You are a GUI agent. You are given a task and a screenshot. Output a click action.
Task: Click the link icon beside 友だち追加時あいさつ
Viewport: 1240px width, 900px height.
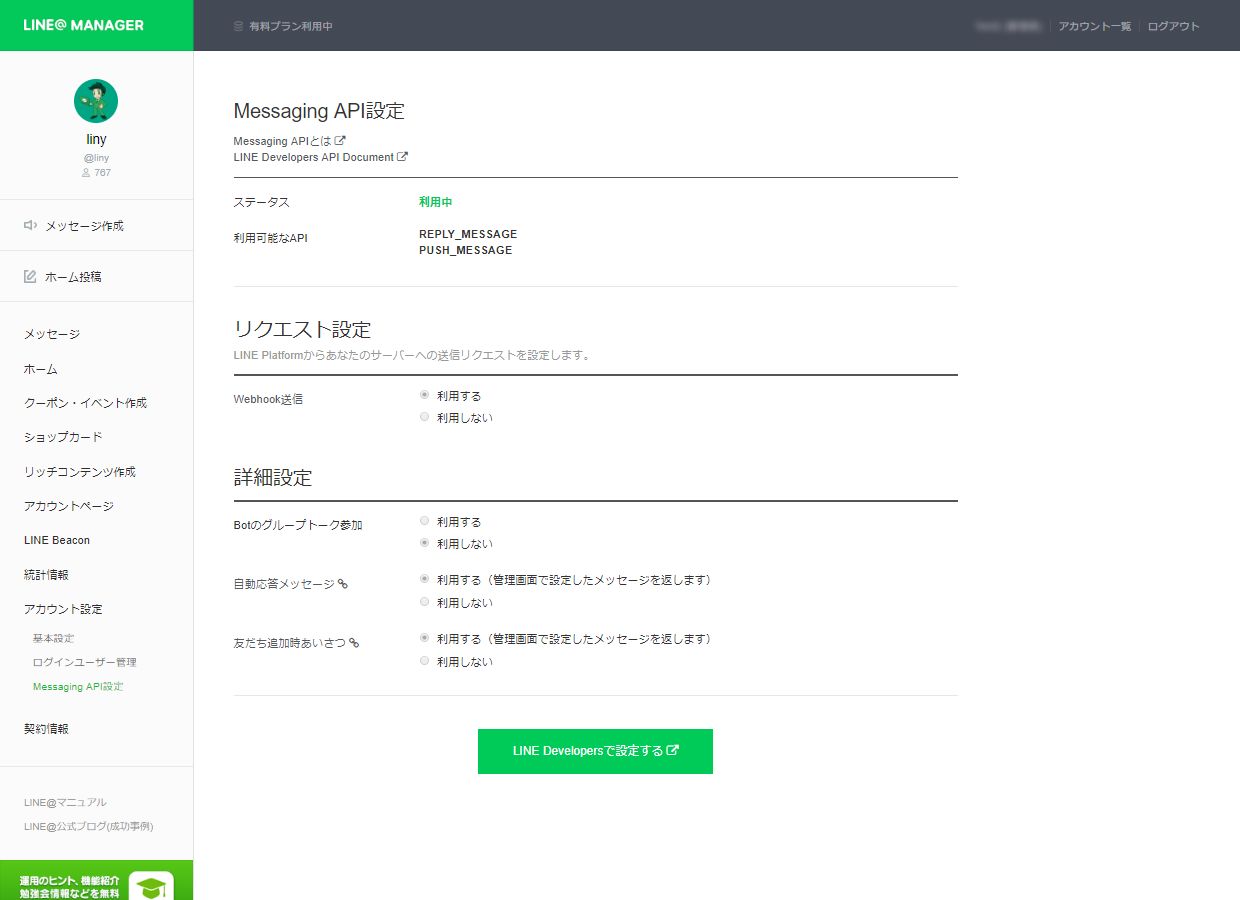coord(354,643)
